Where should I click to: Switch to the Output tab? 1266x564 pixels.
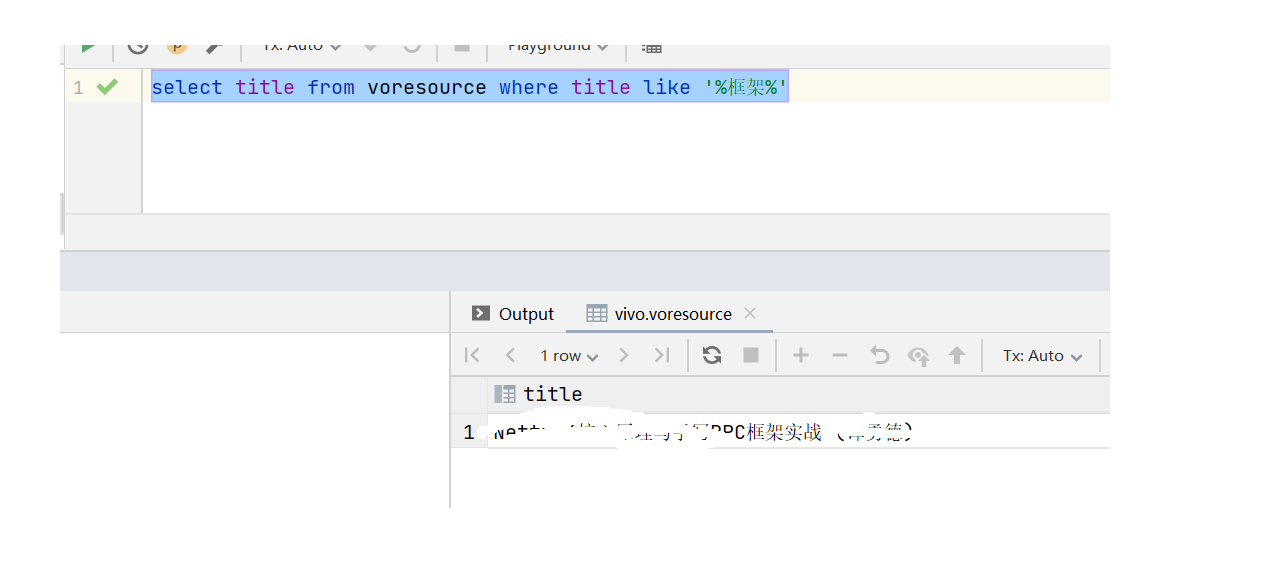(513, 314)
